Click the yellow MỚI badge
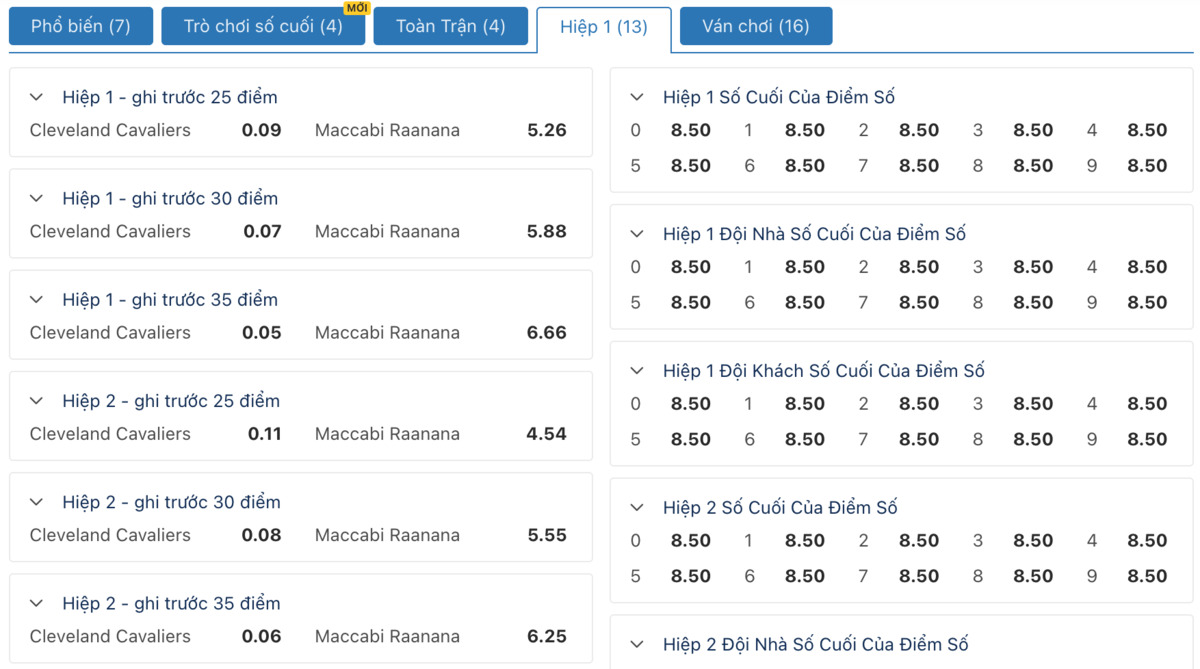 [357, 8]
